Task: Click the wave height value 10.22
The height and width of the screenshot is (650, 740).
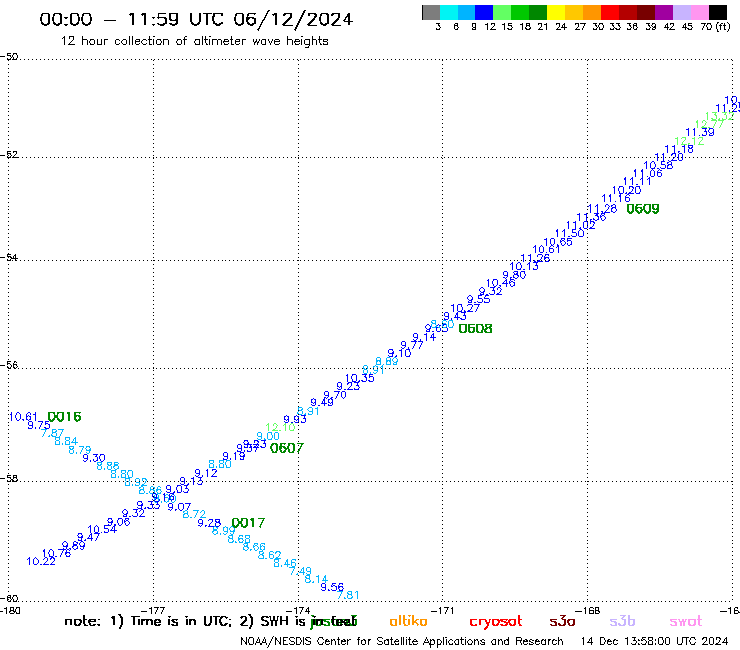Action: coord(41,561)
